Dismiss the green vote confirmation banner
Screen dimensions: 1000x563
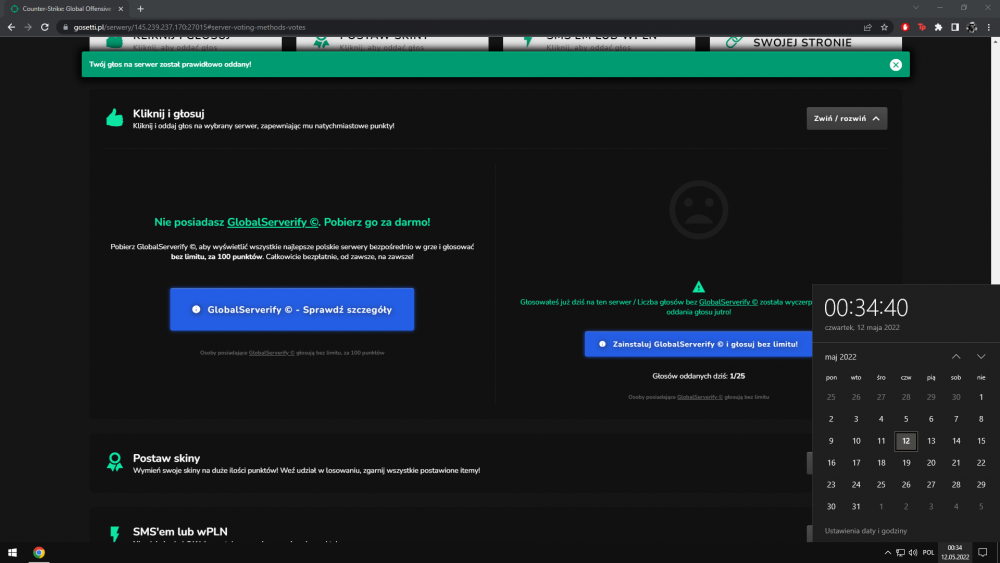(895, 64)
